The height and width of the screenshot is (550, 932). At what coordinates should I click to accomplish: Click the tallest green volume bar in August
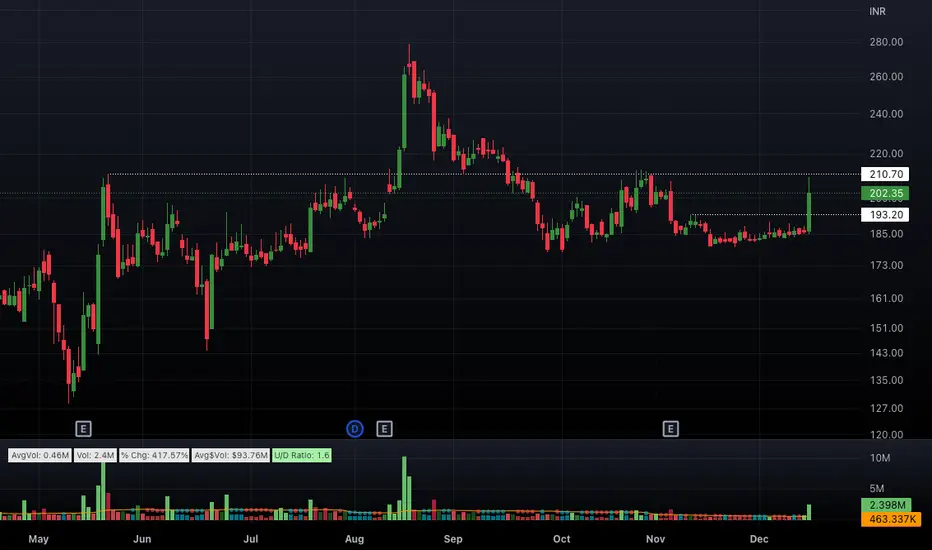(404, 488)
